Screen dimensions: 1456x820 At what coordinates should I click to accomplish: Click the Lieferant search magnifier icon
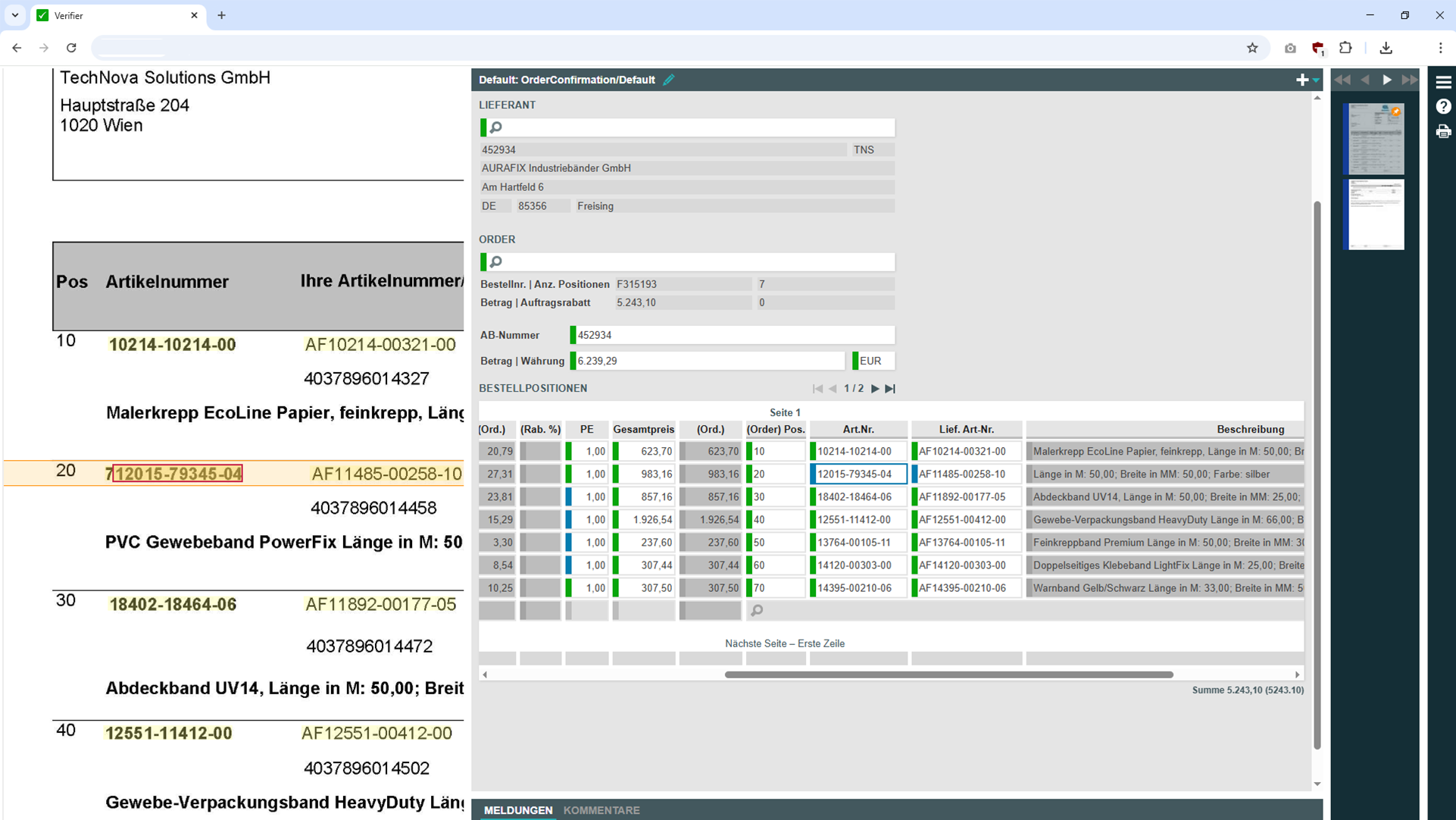[496, 127]
